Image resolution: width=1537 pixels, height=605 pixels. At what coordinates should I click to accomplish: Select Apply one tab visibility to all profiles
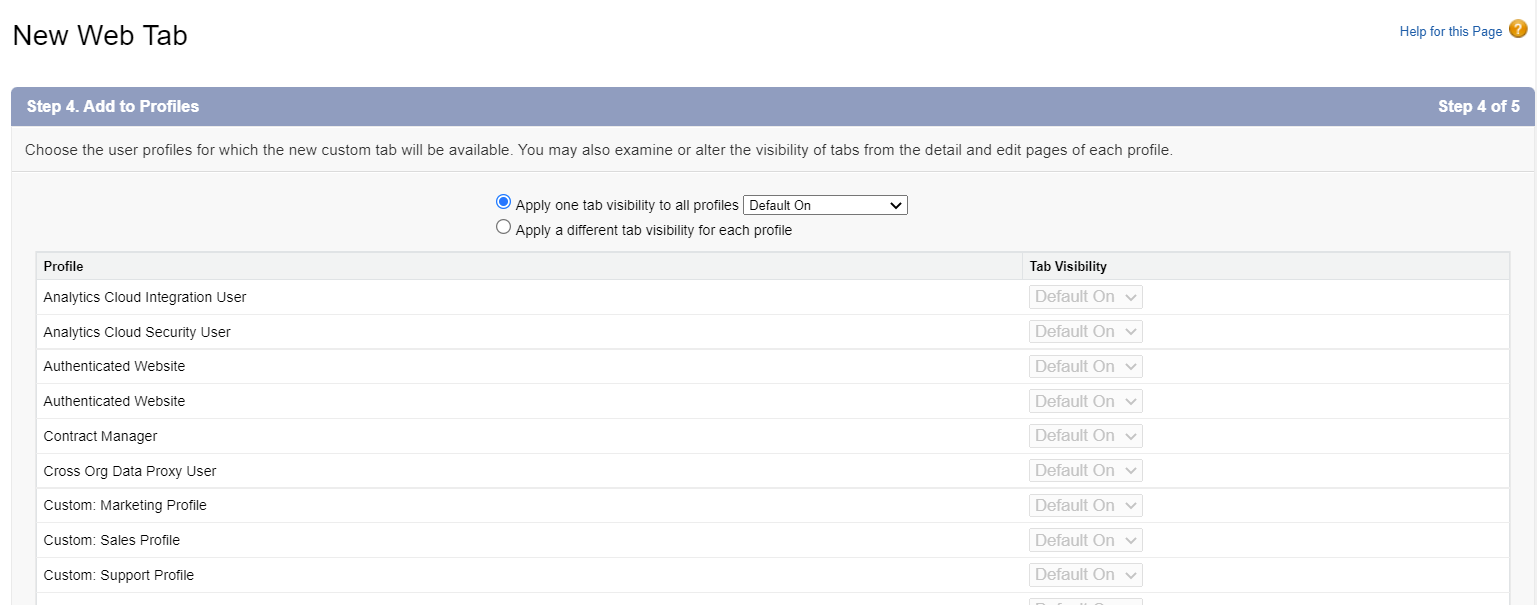point(504,202)
